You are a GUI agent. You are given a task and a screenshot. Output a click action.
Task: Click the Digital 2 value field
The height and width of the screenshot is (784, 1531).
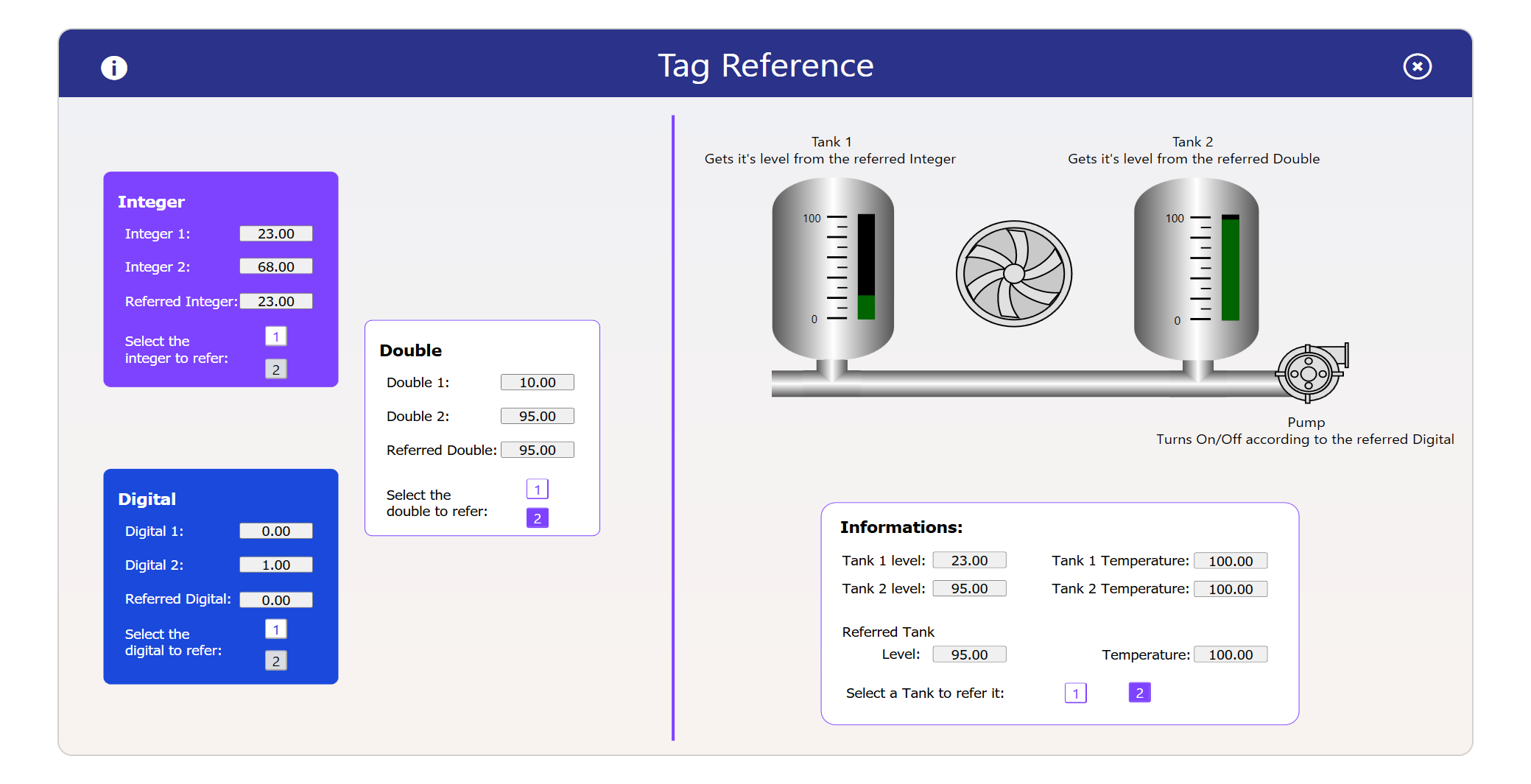(275, 565)
